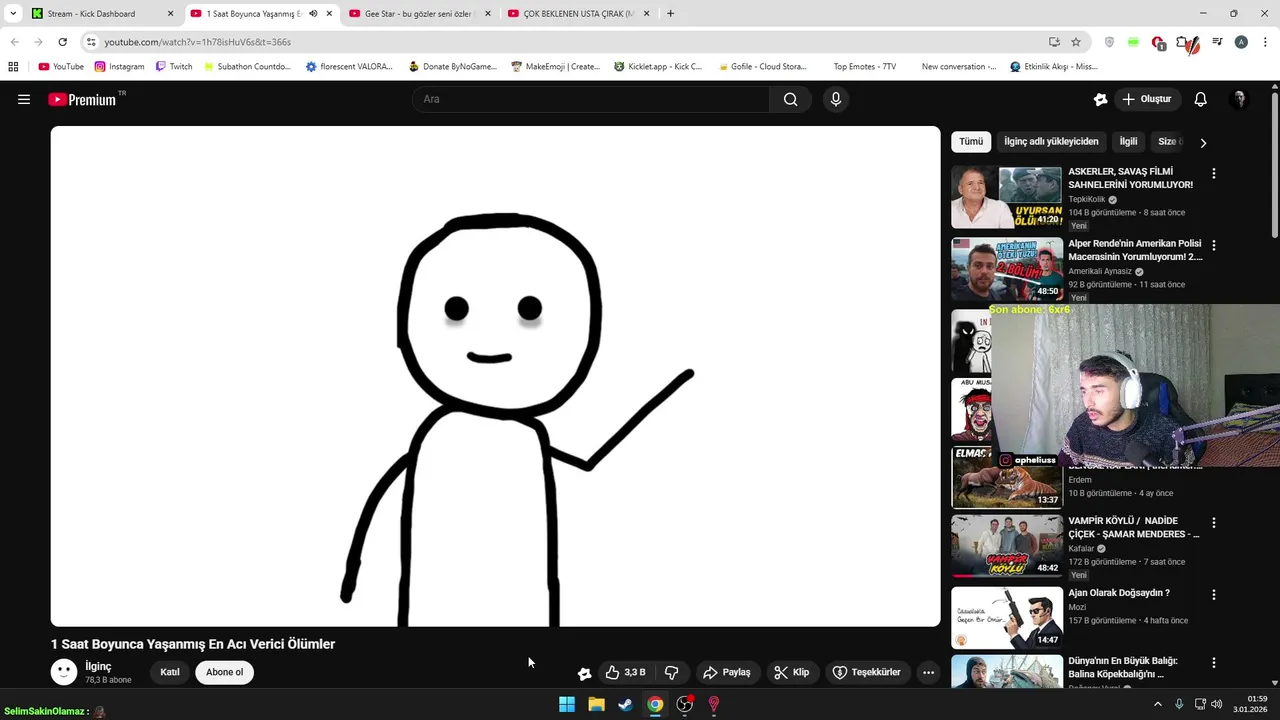Image resolution: width=1280 pixels, height=720 pixels.
Task: Mute the playing YouTube tab speaker icon
Action: (313, 14)
